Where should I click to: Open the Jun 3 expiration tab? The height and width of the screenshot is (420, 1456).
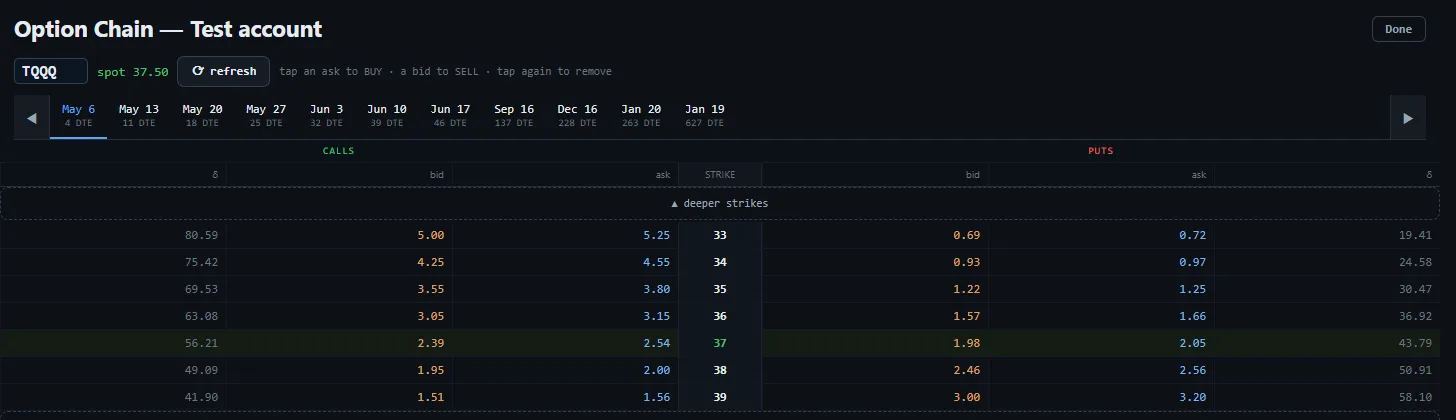click(x=327, y=115)
